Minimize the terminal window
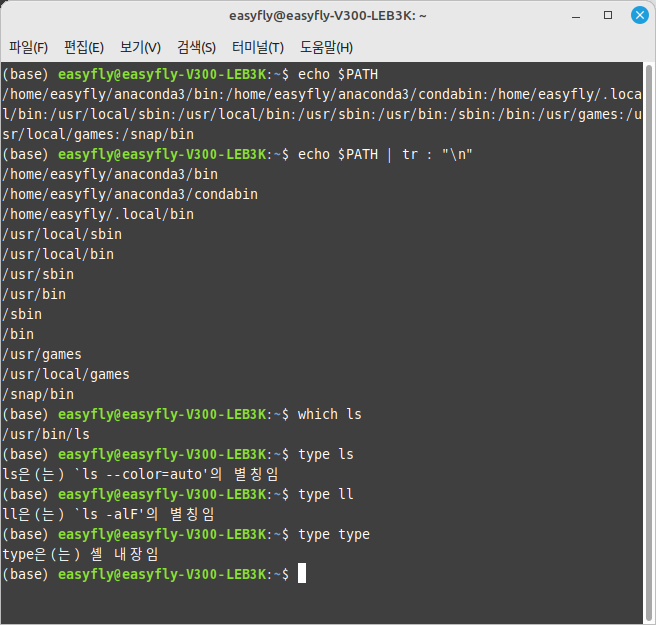The image size is (656, 625). click(x=576, y=16)
